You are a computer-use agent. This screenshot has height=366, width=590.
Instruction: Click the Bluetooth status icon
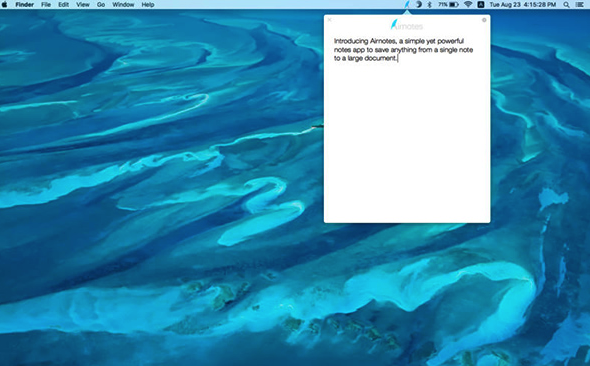click(x=429, y=5)
